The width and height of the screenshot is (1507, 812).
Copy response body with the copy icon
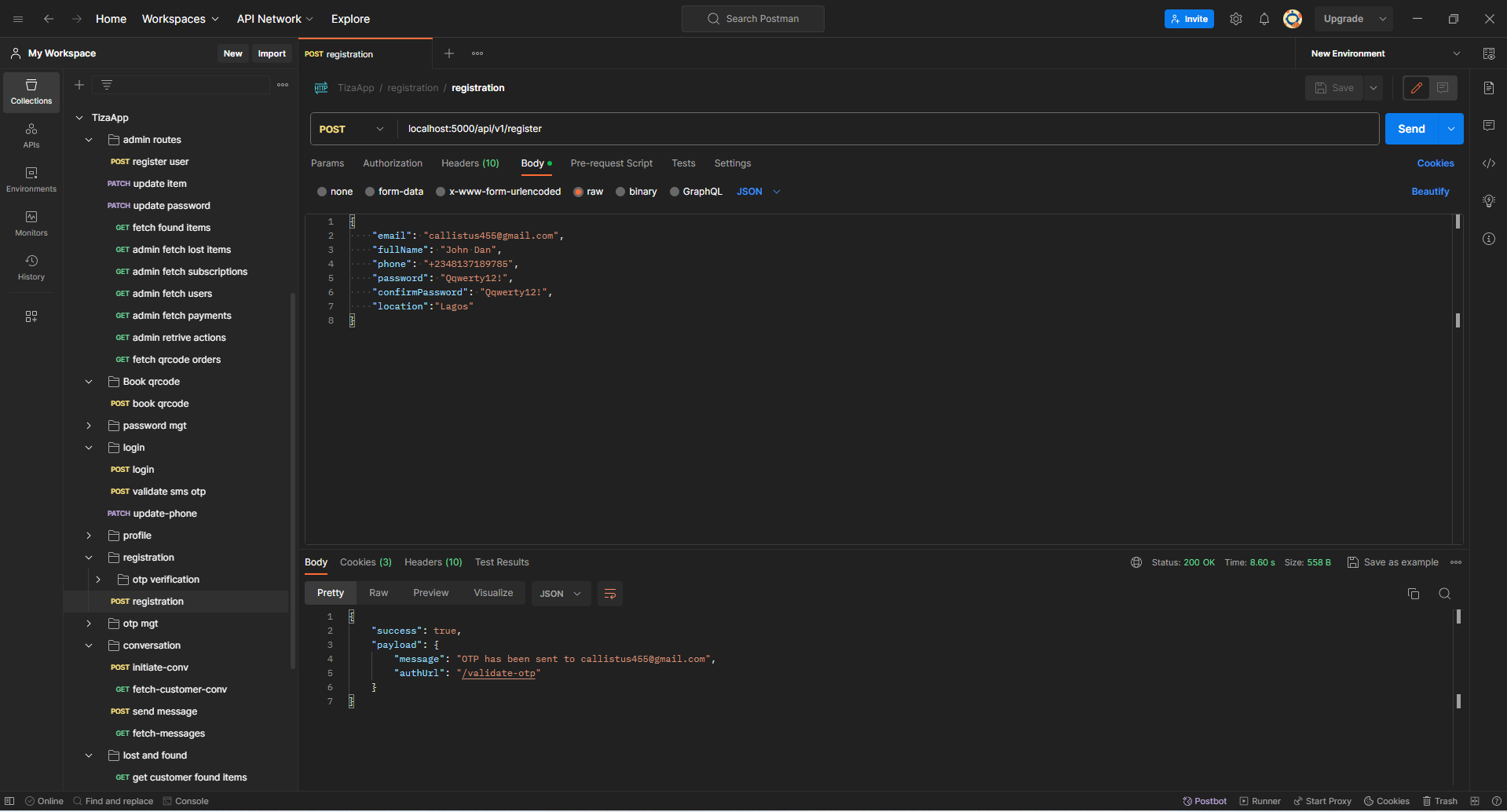(x=1414, y=594)
